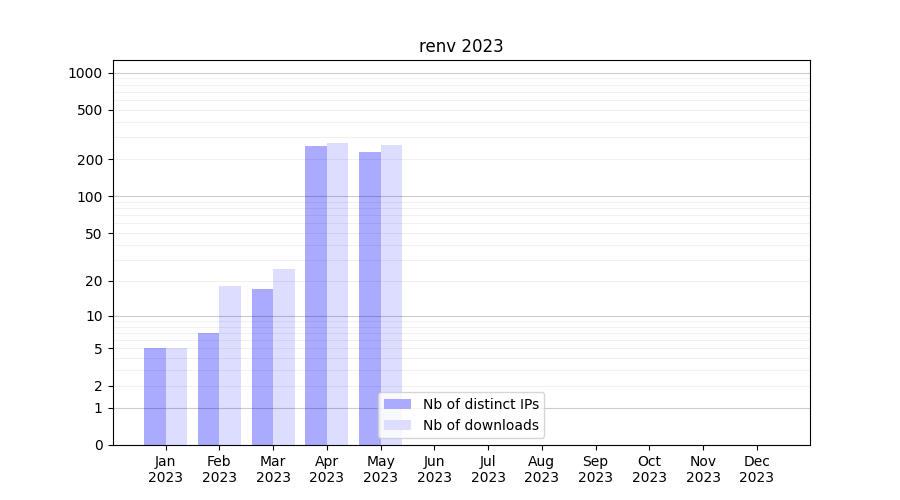Pick the April downloads bar
Image resolution: width=900 pixels, height=500 pixels.
337,294
